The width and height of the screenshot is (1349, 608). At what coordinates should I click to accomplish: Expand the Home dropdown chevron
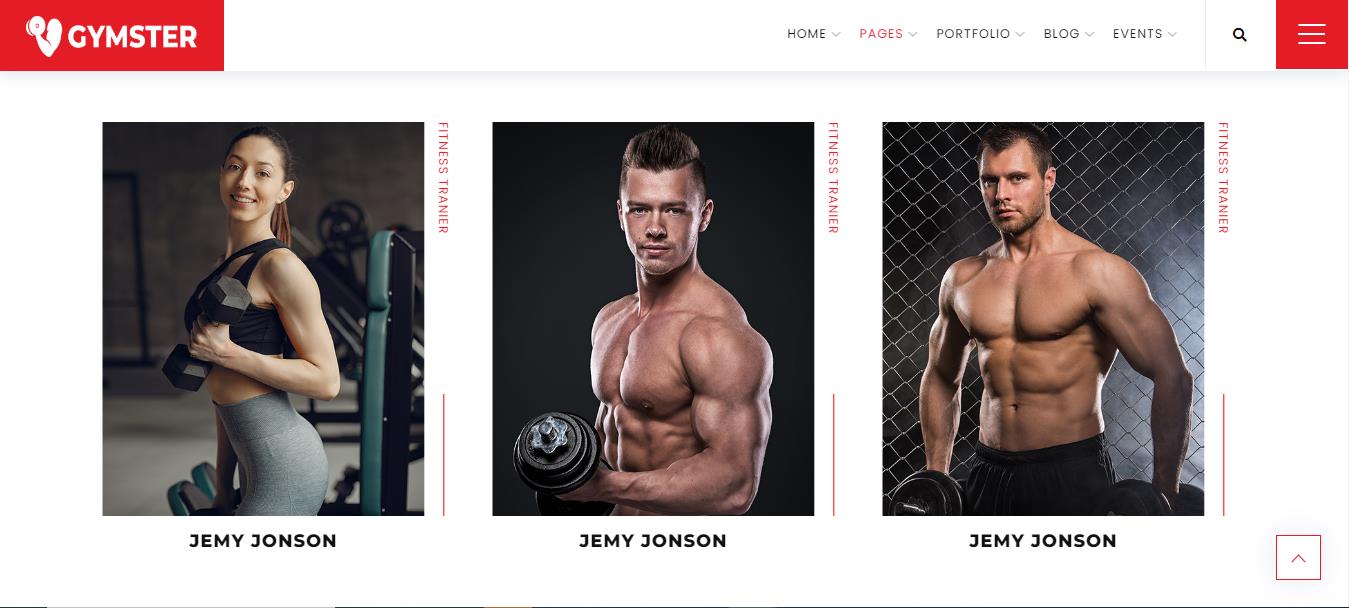[836, 35]
